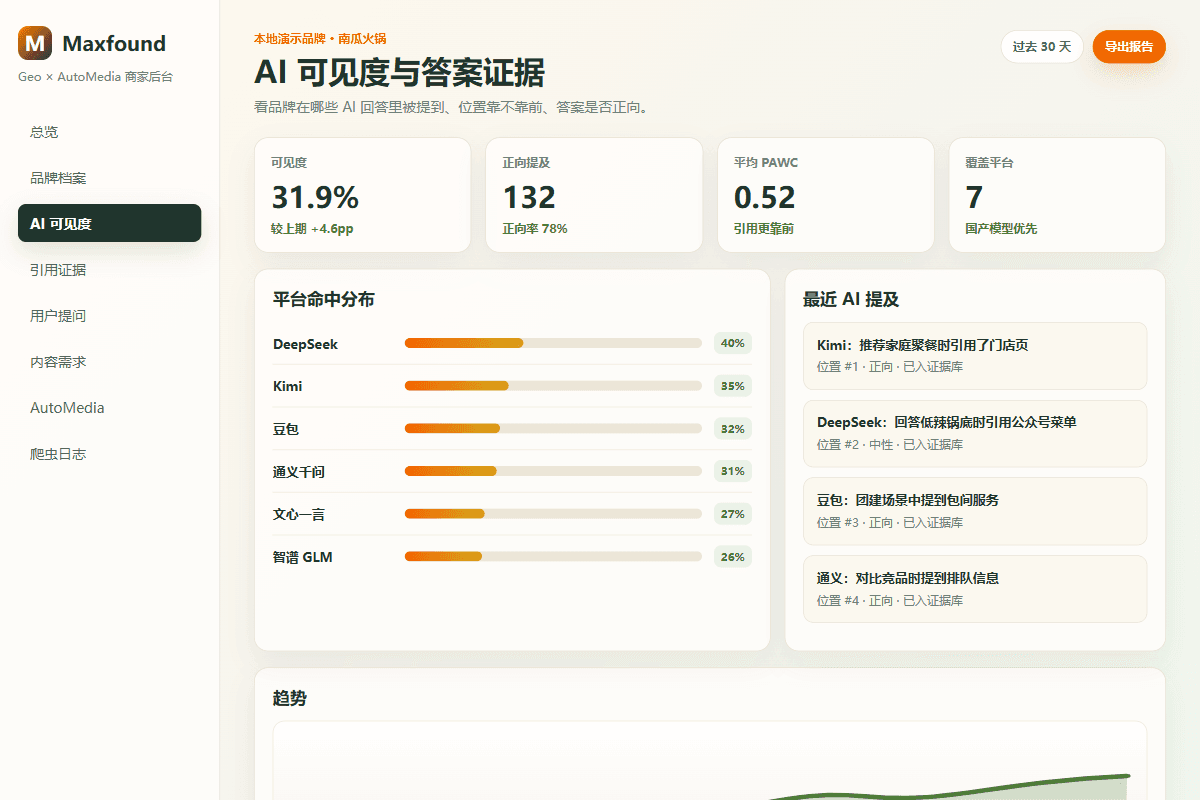Click the Kimi progress bar
The image size is (1200, 800).
point(553,386)
